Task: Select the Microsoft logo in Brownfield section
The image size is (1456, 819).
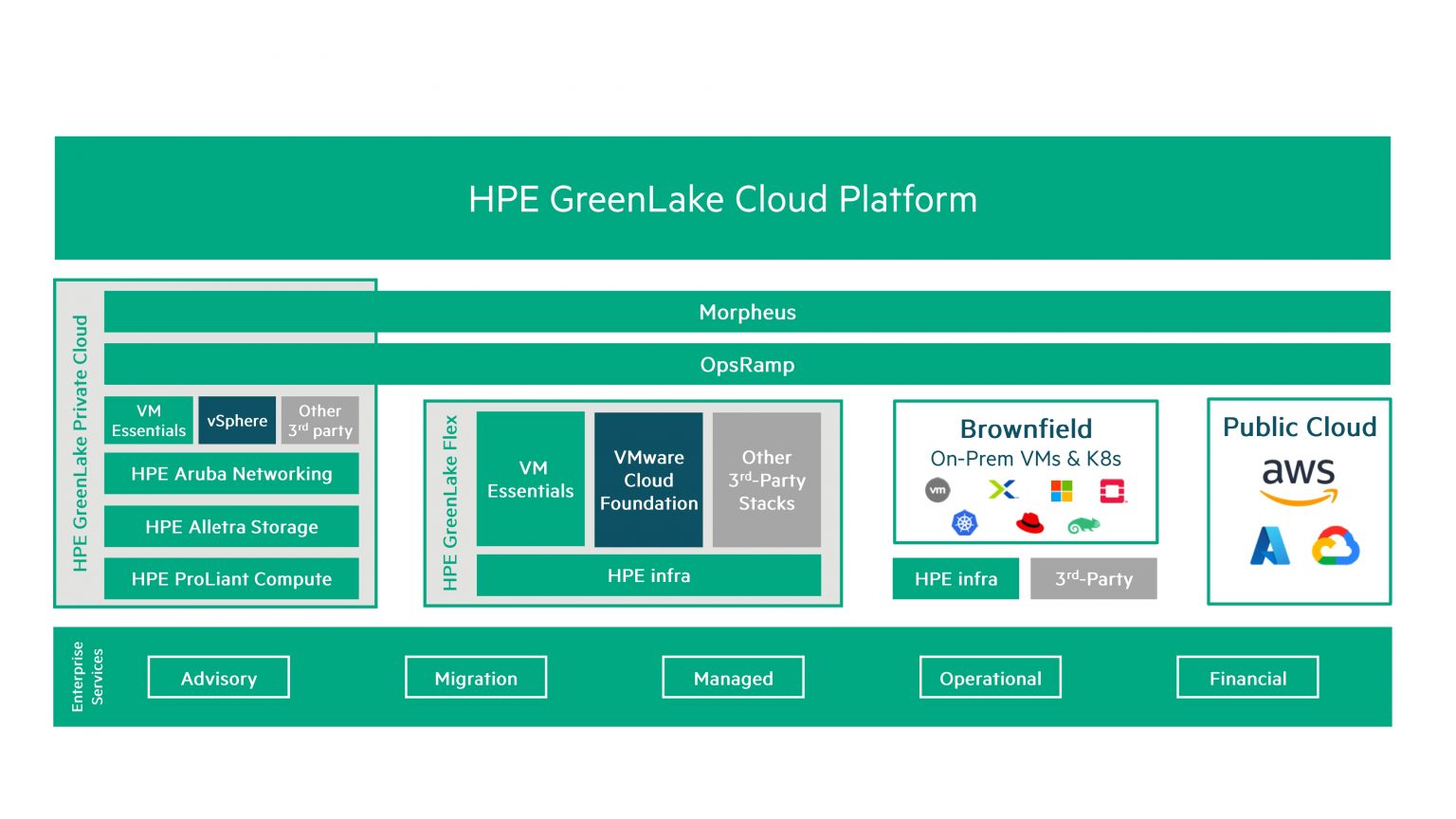Action: tap(1060, 489)
